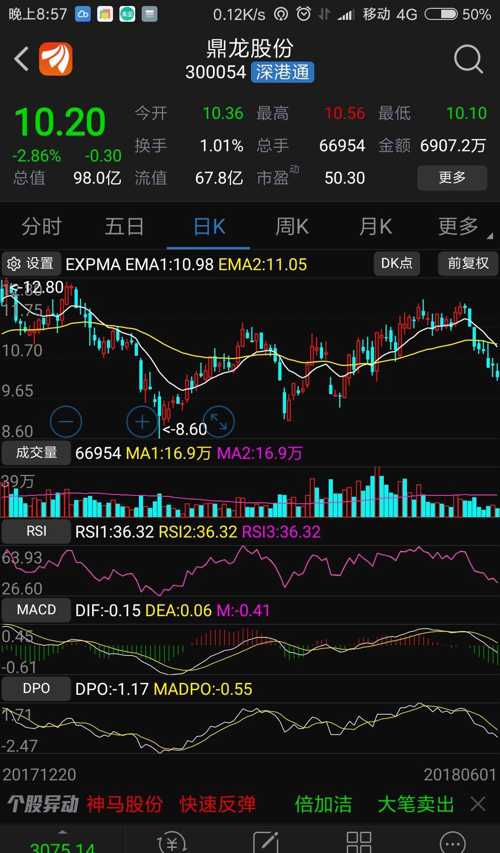This screenshot has height=853, width=500.
Task: Open stock search magnifier icon
Action: 468,59
